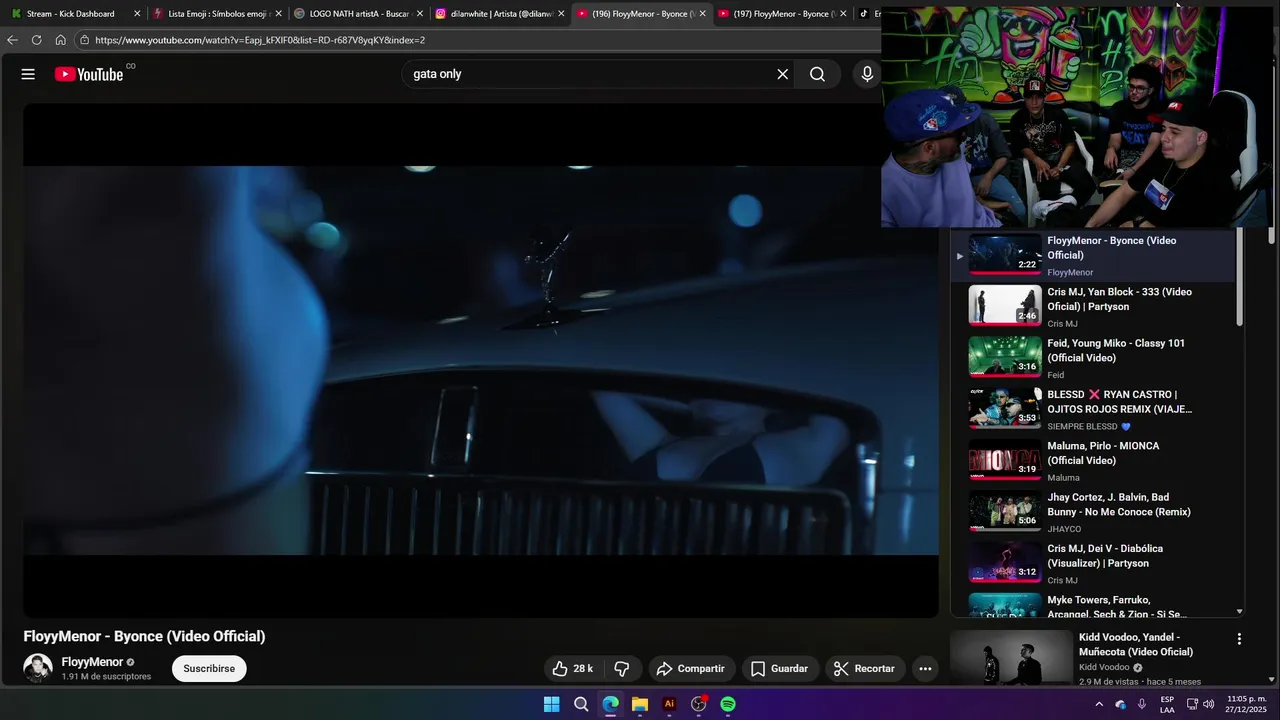Close the LOGO NATH artistA tab
This screenshot has height=720, width=1280.
pos(419,14)
